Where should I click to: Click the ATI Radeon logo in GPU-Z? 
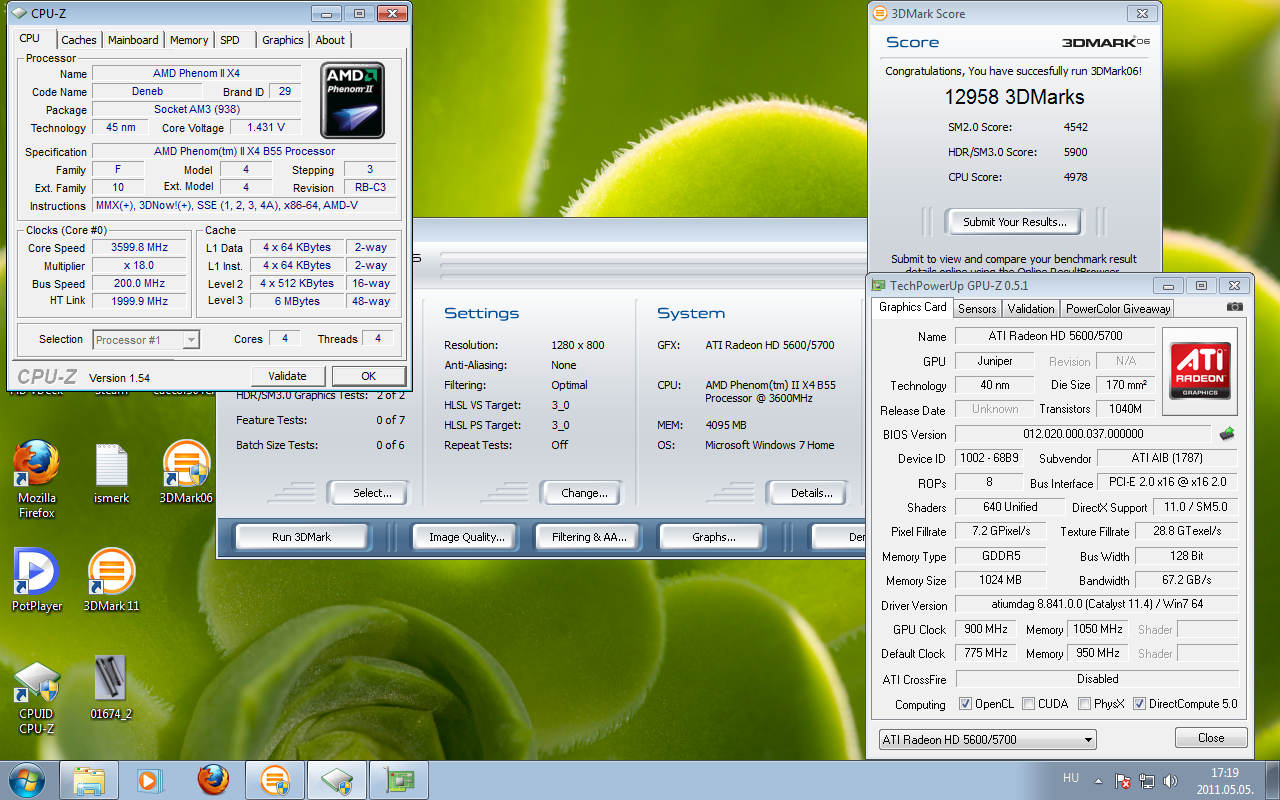pos(1200,371)
